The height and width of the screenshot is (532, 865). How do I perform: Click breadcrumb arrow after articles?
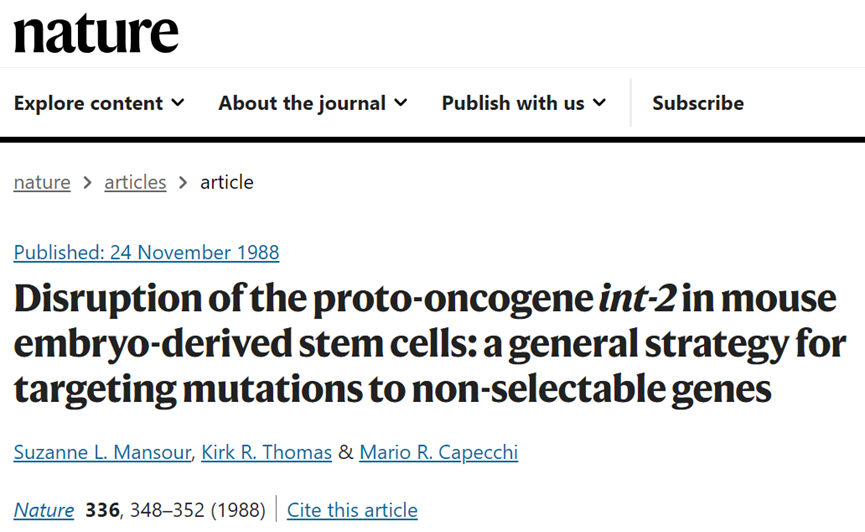[183, 183]
